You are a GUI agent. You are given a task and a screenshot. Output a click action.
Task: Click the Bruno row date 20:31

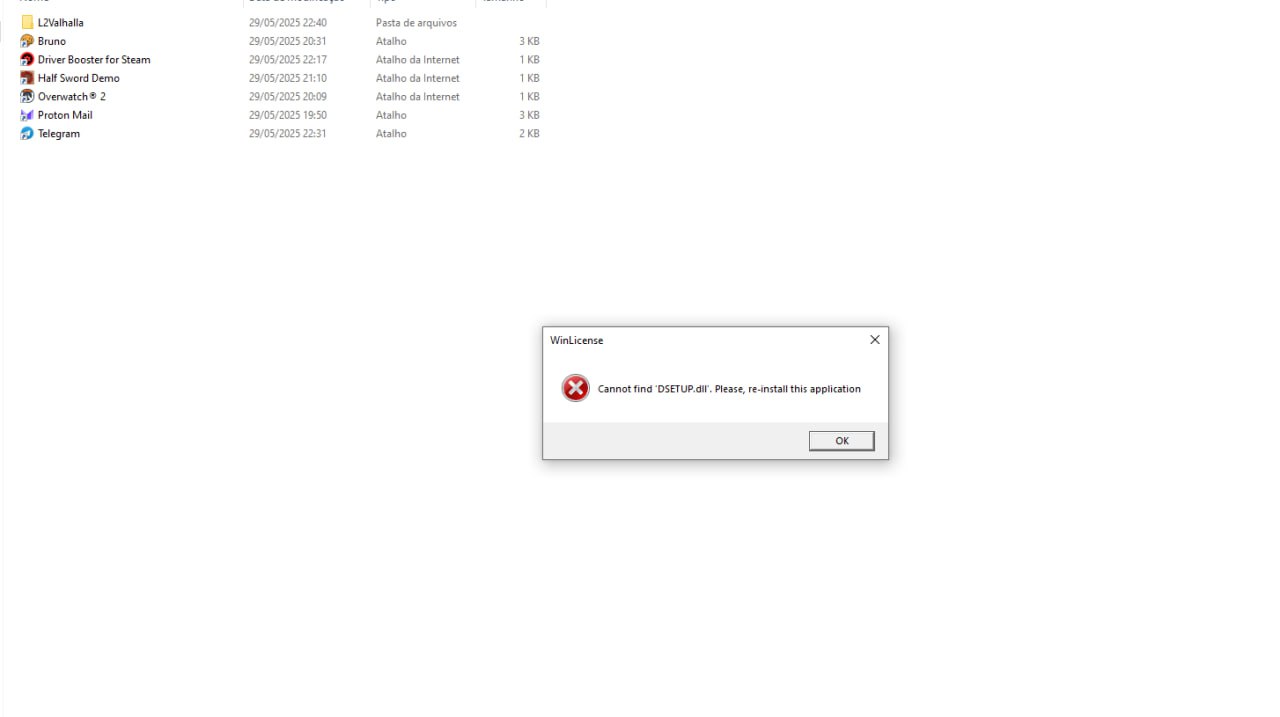pos(288,41)
